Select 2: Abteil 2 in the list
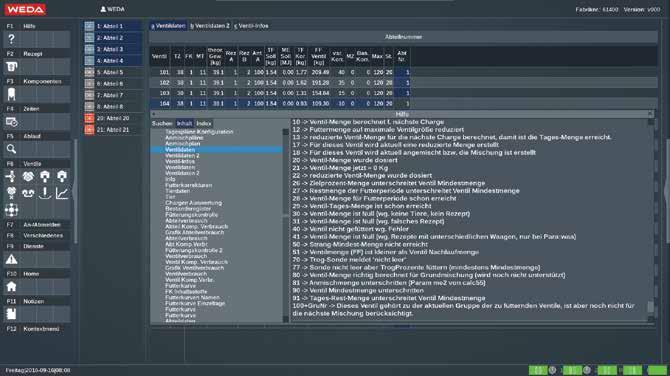The image size is (670, 376). (x=113, y=38)
